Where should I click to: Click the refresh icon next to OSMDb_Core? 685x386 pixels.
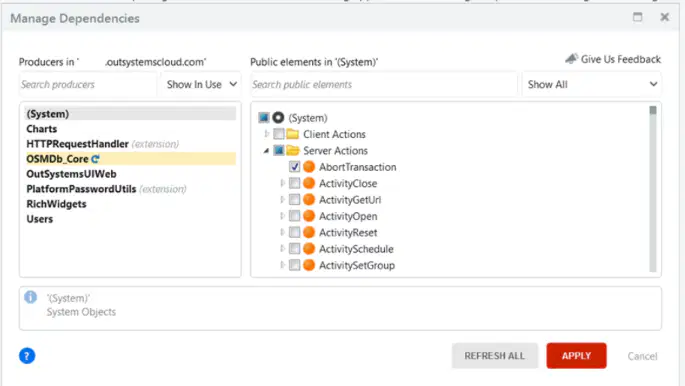[x=95, y=159]
